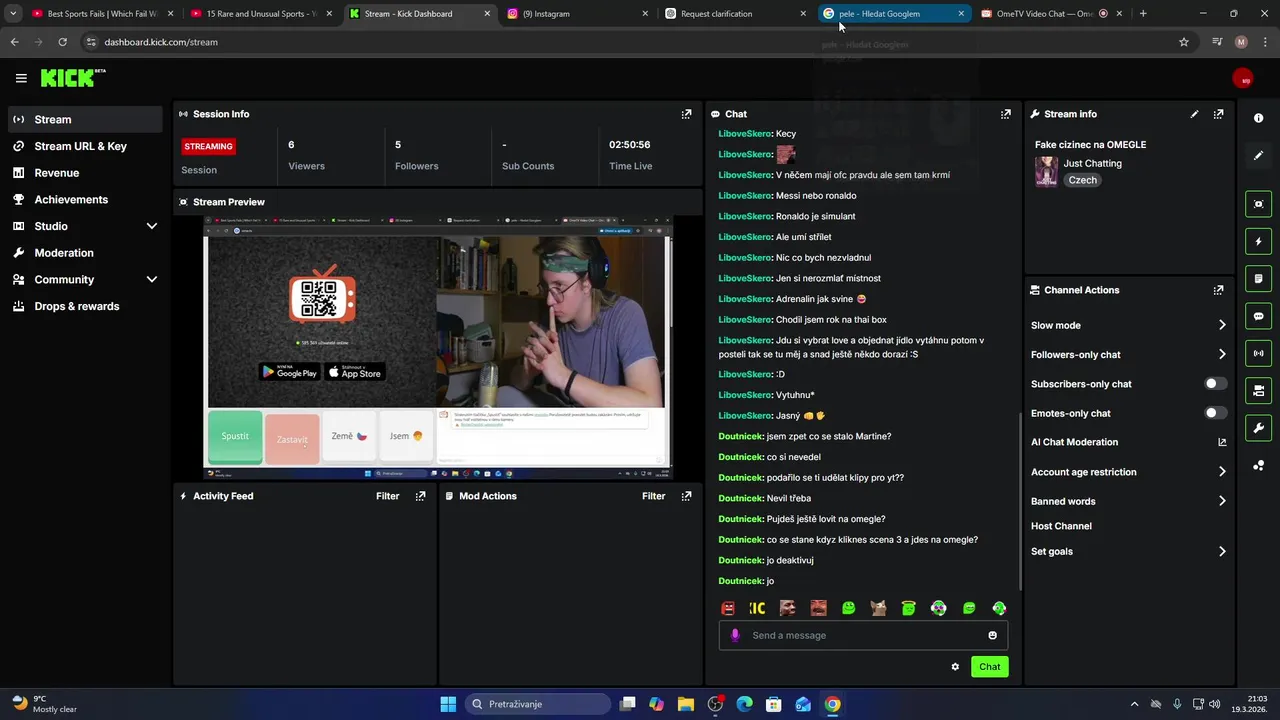Click the taskbar search box Pretraživanje

538,704
